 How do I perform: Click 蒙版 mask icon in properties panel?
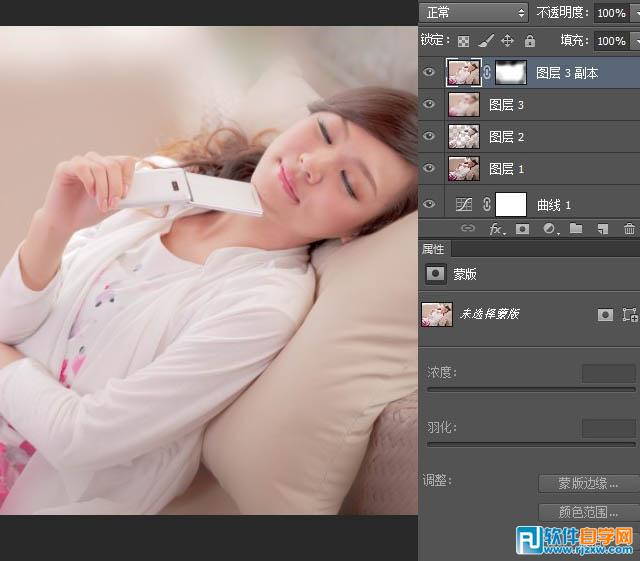click(x=435, y=274)
